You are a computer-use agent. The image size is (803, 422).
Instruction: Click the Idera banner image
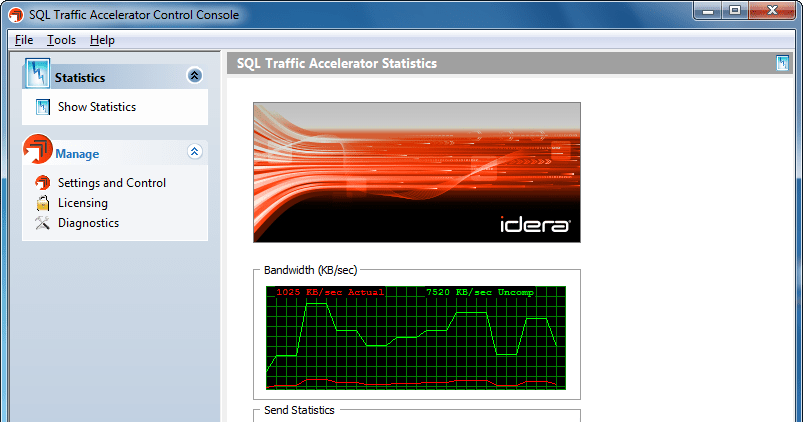[x=417, y=173]
